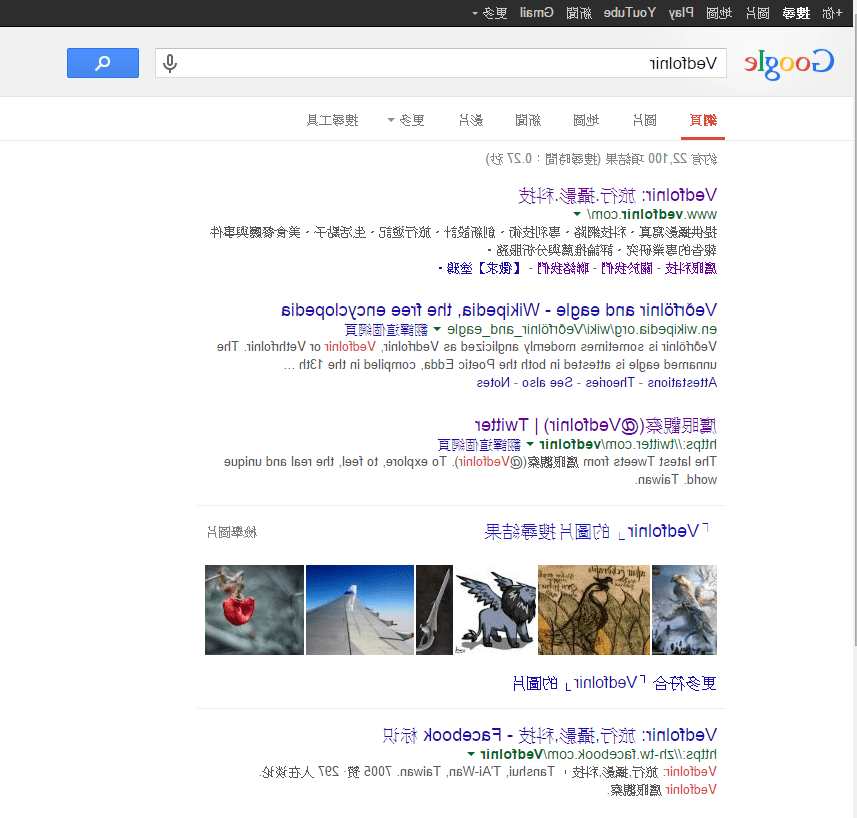The width and height of the screenshot is (857, 818).
Task: Open the narrow dark blade image thumbnail
Action: tap(435, 610)
